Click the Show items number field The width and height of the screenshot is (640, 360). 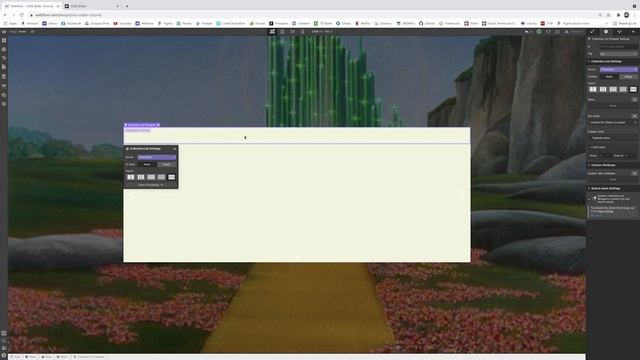point(604,156)
